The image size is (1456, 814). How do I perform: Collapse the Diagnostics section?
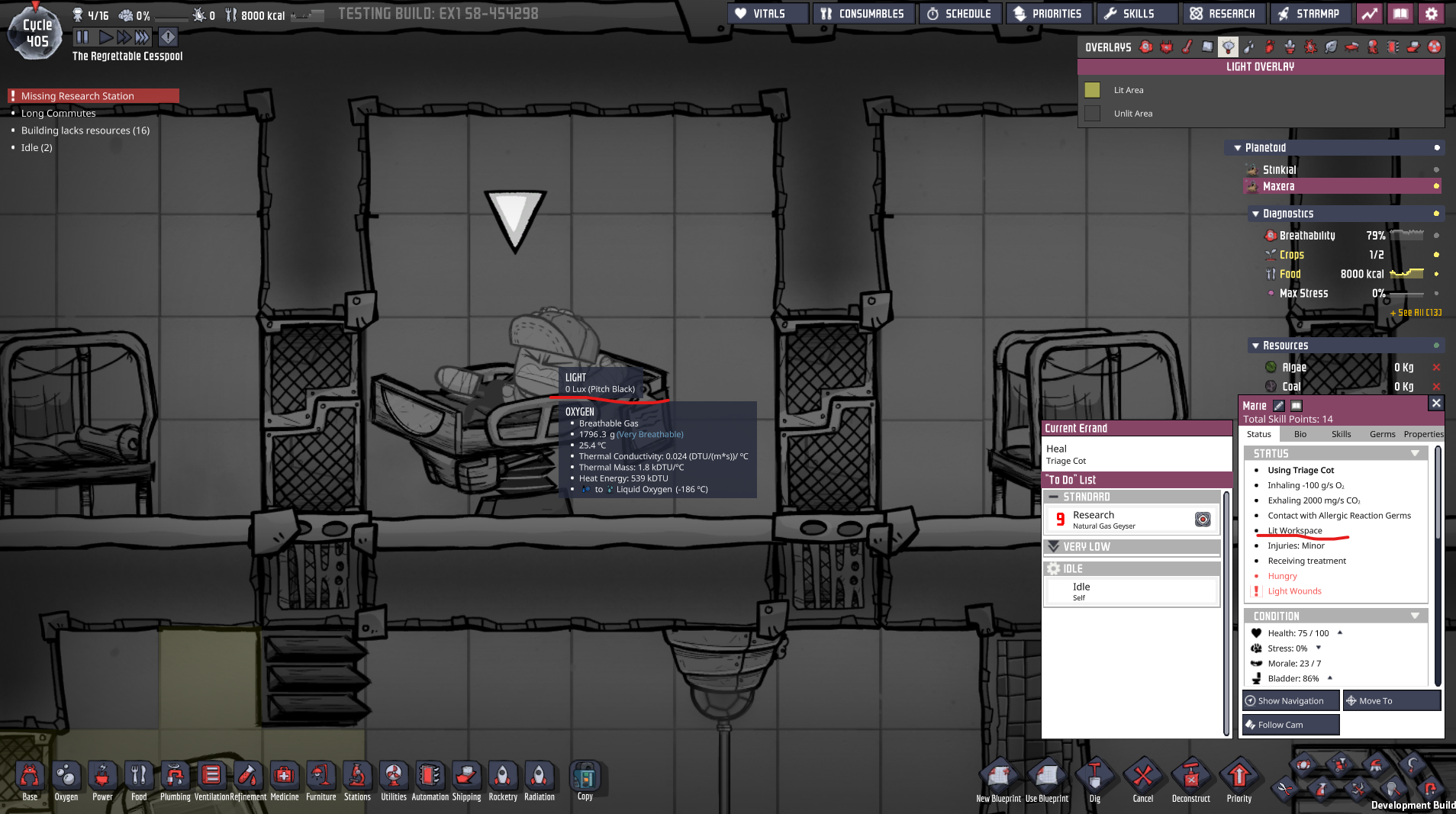(x=1255, y=214)
